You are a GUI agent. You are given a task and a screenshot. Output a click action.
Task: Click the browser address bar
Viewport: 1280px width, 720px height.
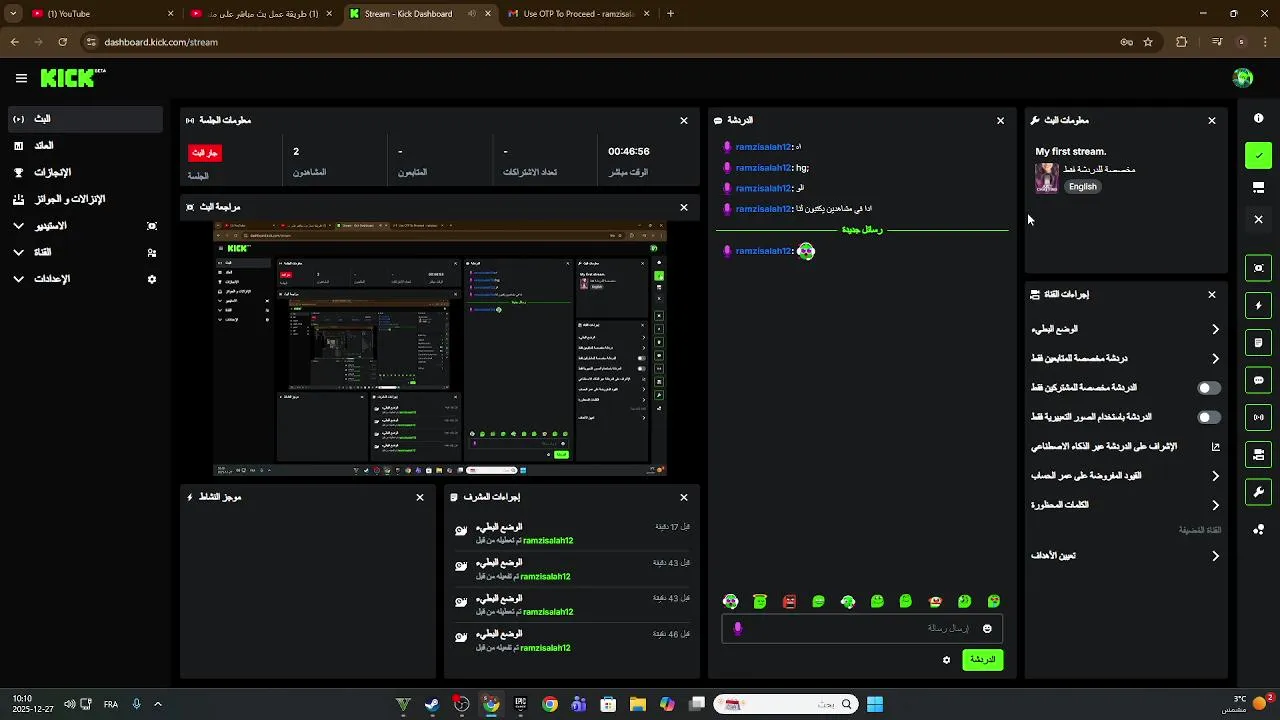(x=600, y=42)
